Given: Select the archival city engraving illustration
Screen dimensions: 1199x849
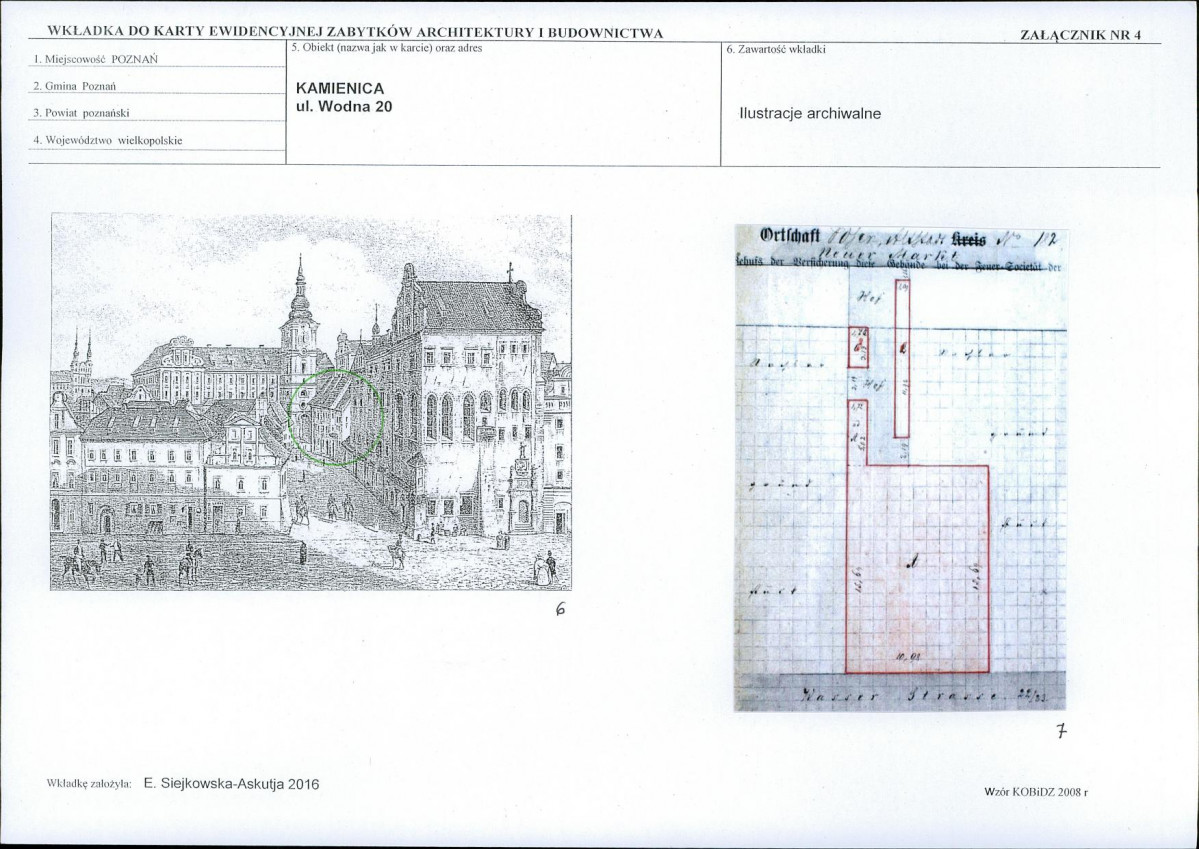Looking at the screenshot, I should pos(310,402).
